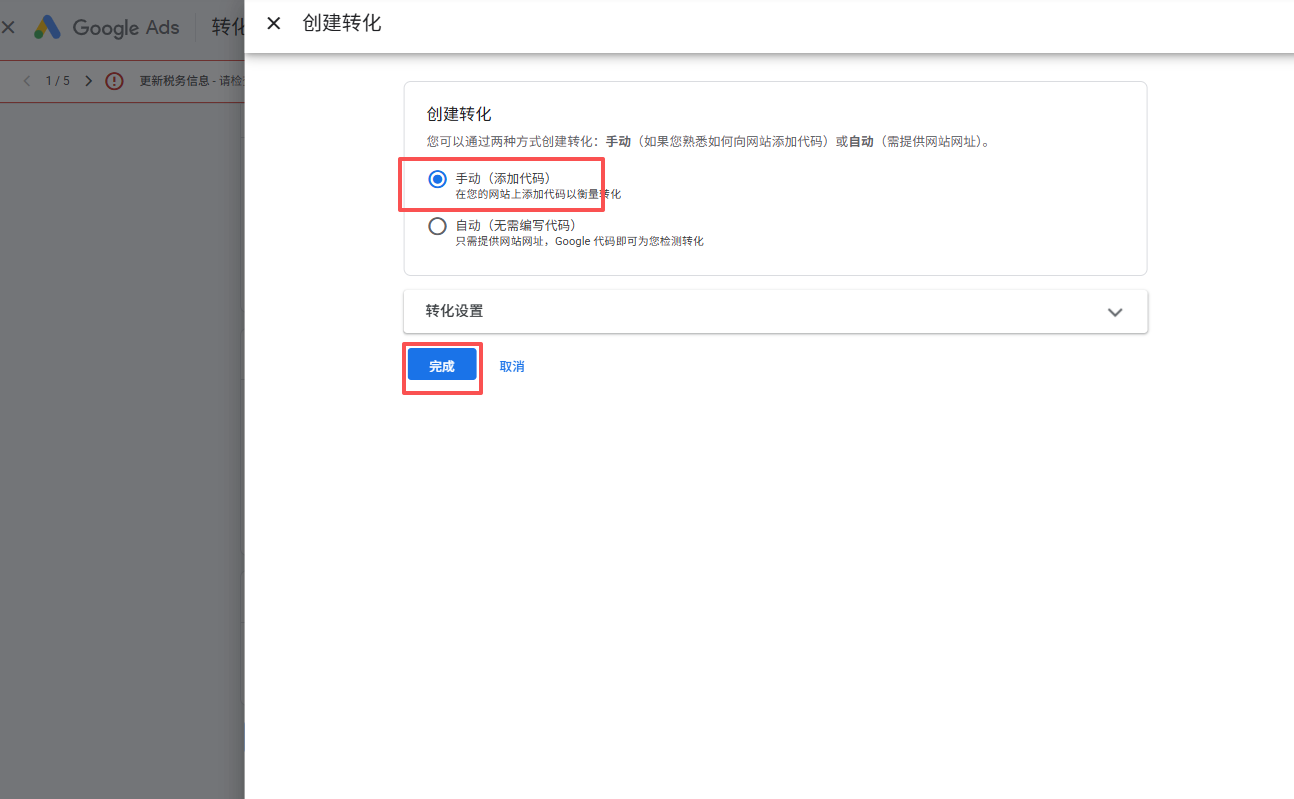Viewport: 1294px width, 799px height.
Task: Close the 创建转化 dialog with the X icon
Action: point(273,23)
